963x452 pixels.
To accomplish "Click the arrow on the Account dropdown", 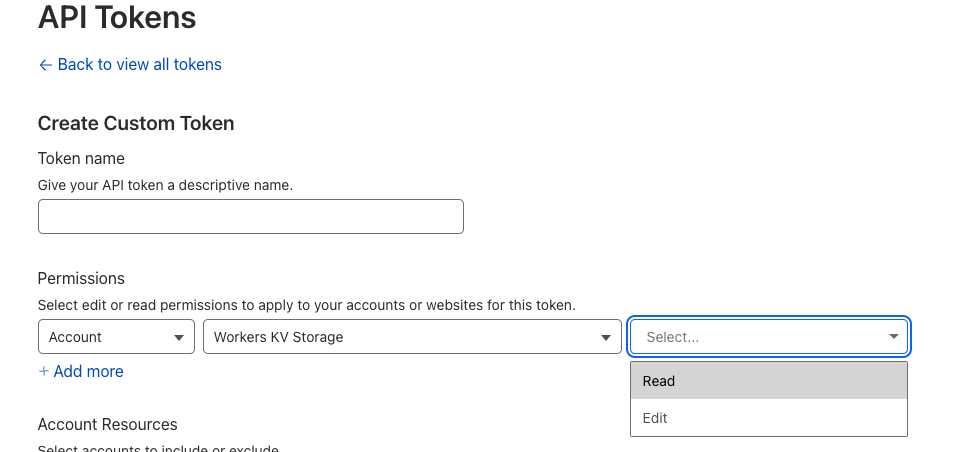I will [180, 337].
